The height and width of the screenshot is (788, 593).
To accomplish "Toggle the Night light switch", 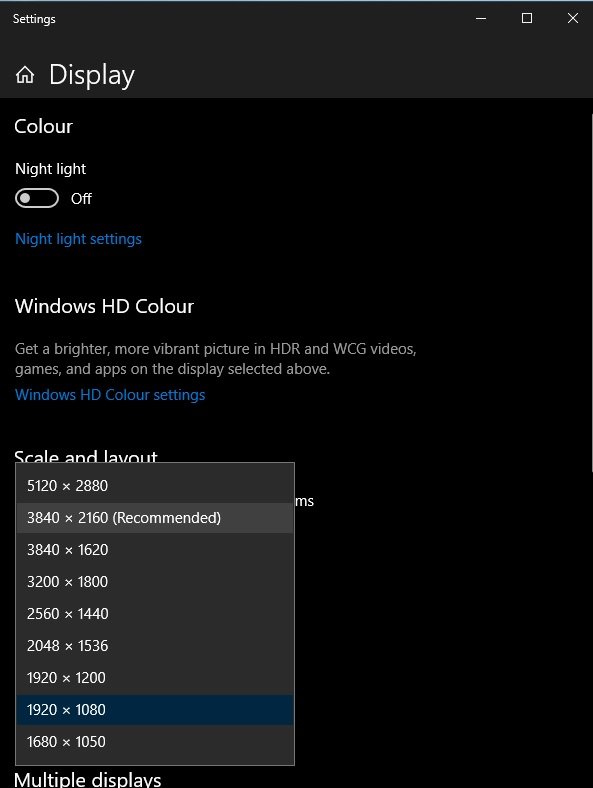I will tap(37, 198).
